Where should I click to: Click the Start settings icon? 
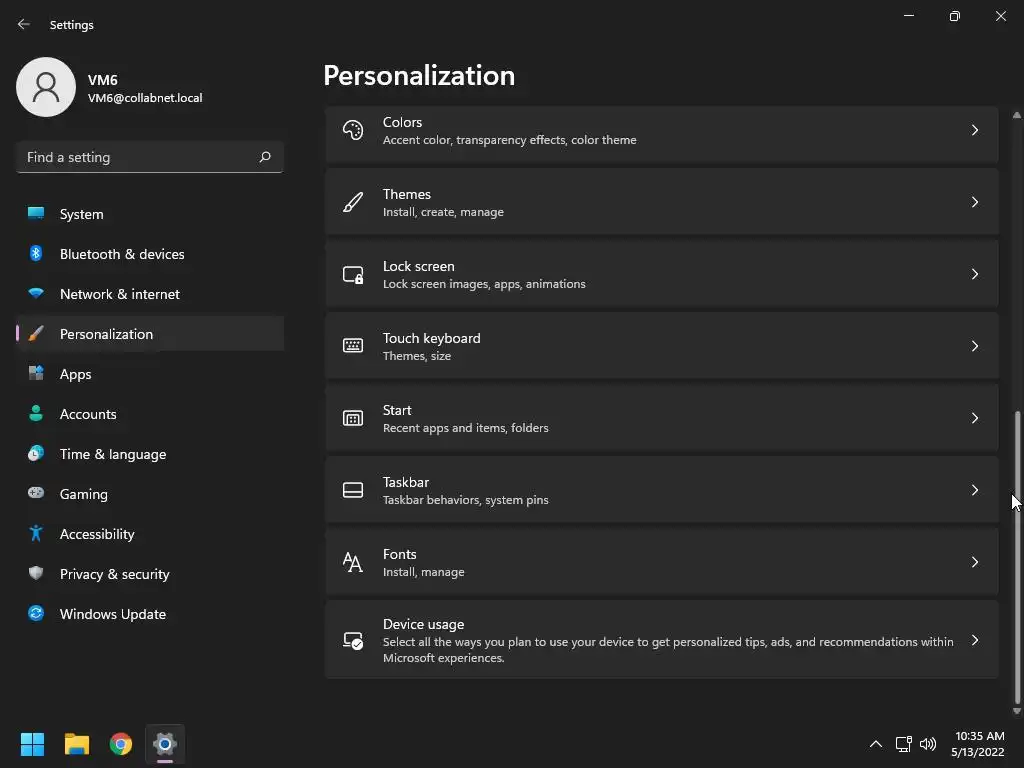353,418
